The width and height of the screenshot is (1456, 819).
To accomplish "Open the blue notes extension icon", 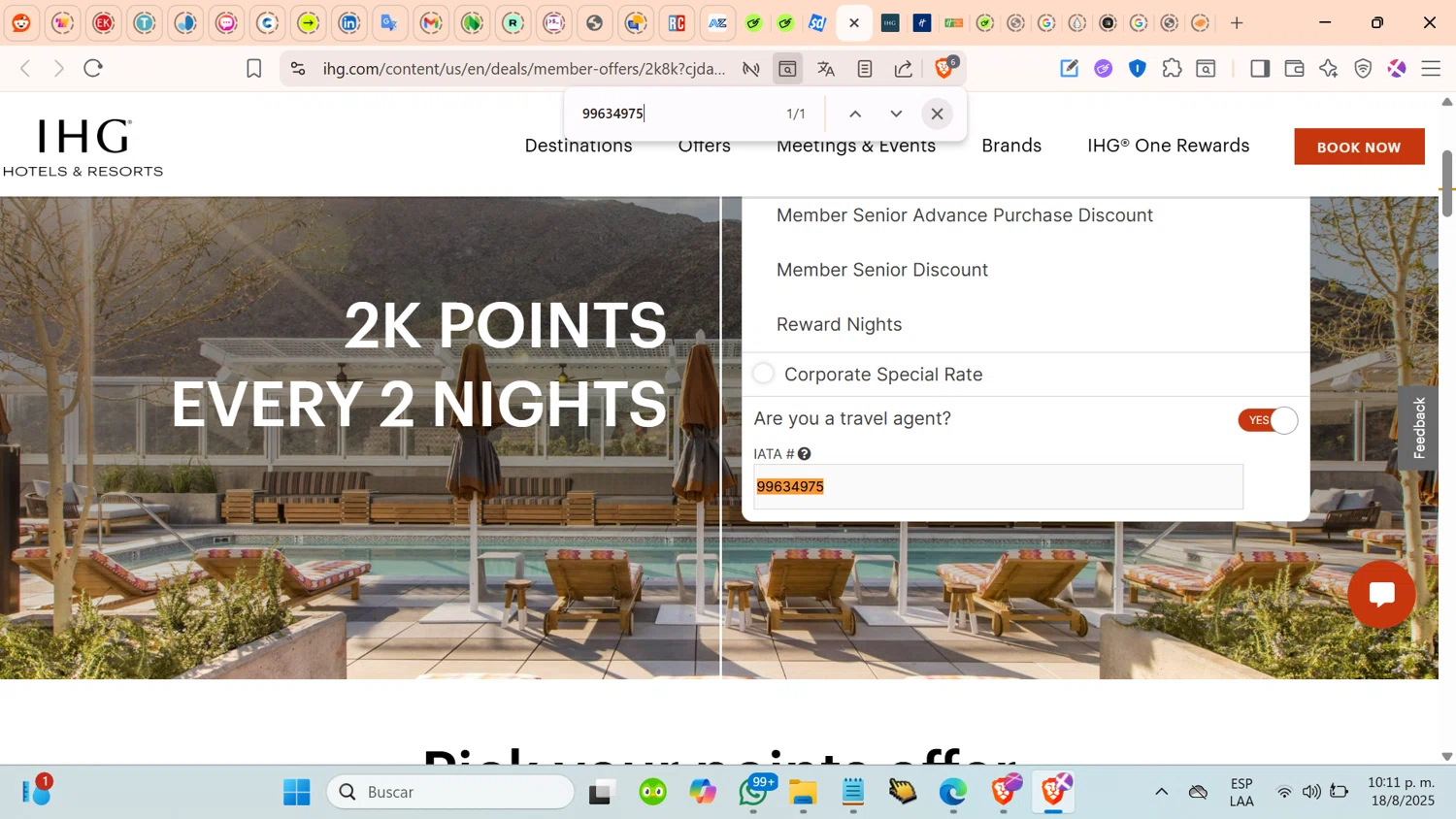I will [1069, 68].
